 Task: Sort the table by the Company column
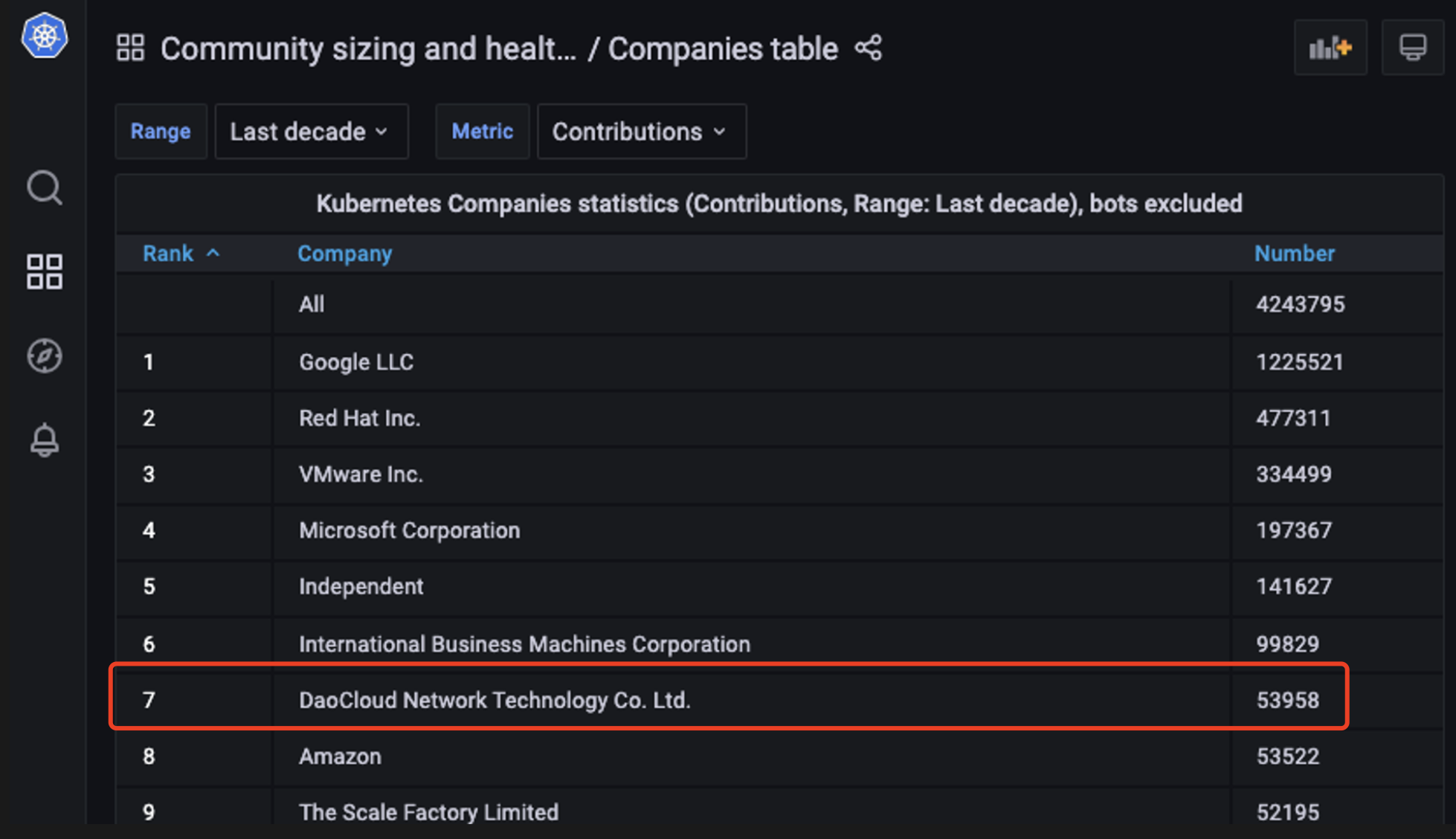click(344, 253)
